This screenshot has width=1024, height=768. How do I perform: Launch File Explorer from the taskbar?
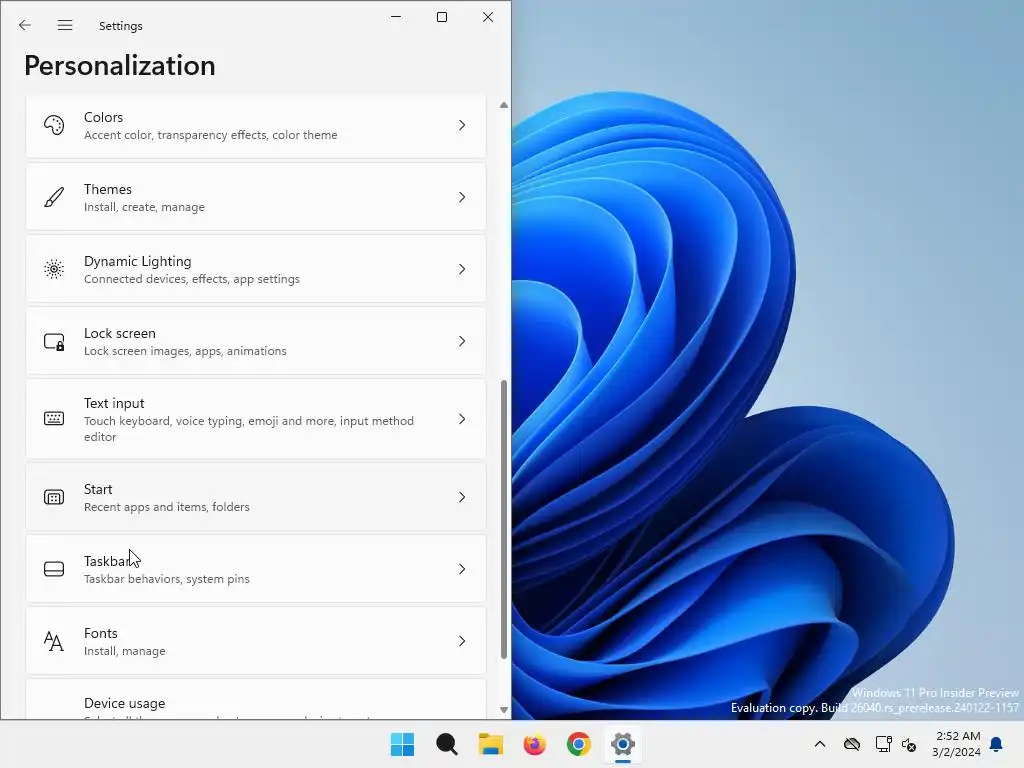[490, 744]
